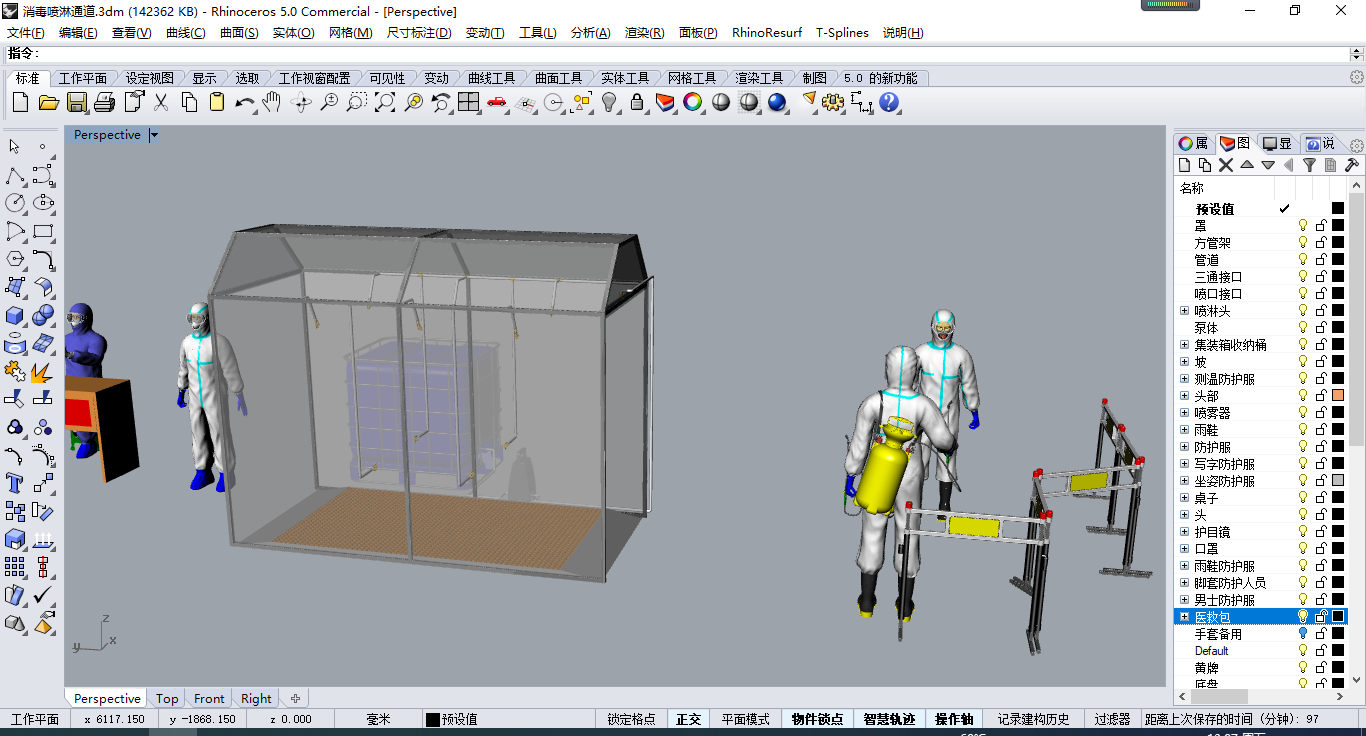Toggle visibility bulb of 泵体 layer
This screenshot has width=1366, height=736.
(x=1303, y=328)
